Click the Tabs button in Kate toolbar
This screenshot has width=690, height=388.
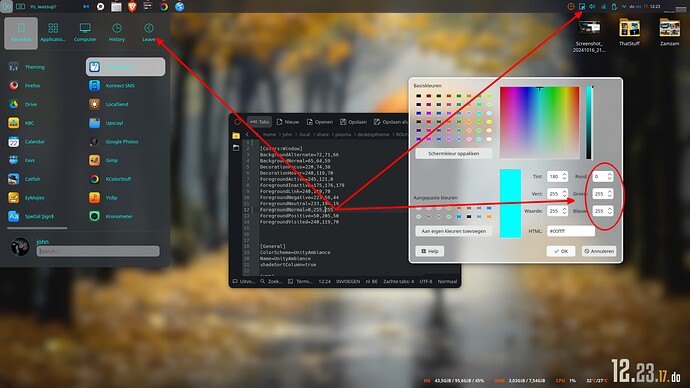click(x=259, y=122)
